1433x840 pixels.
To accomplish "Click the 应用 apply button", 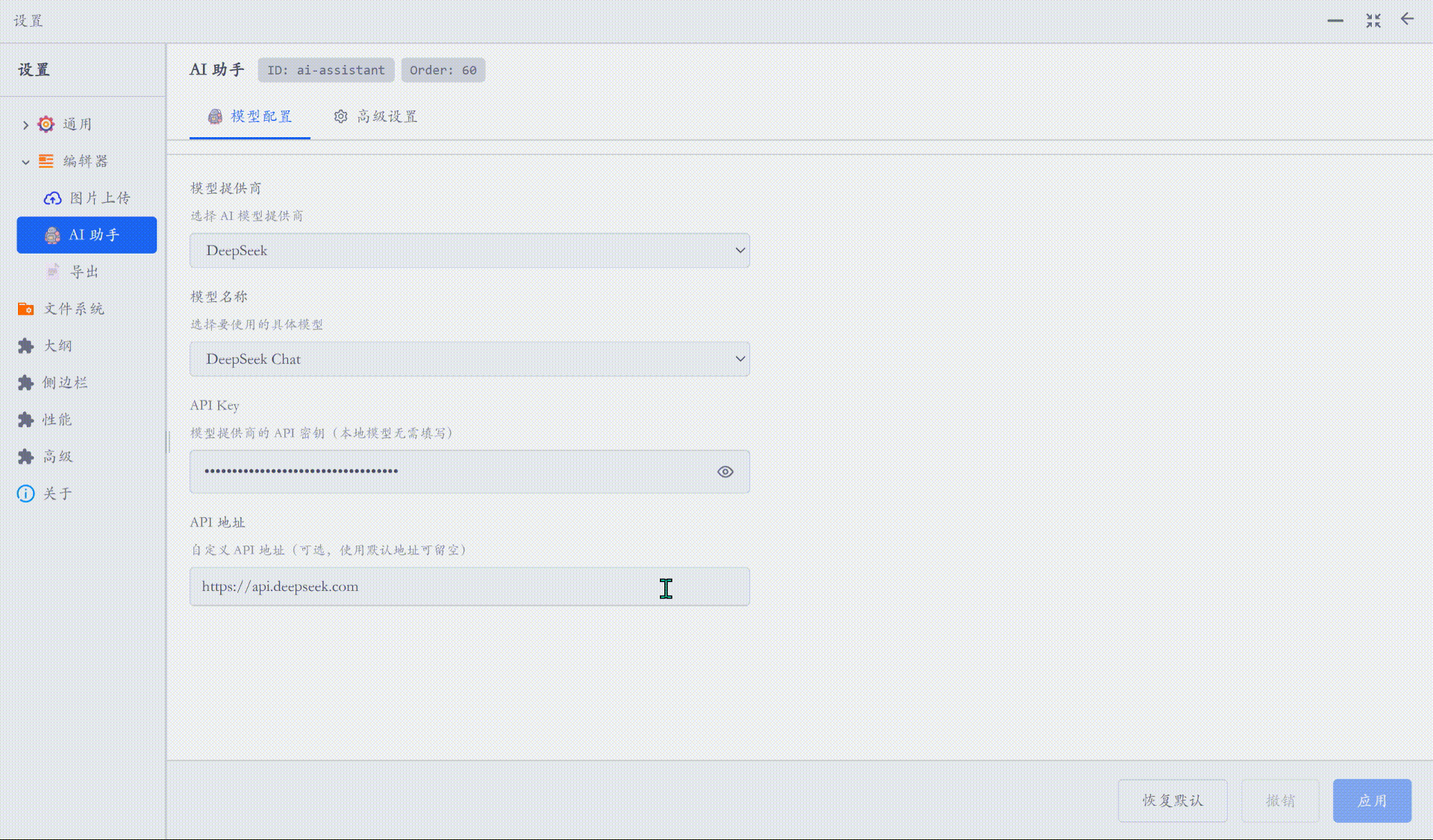I will [1371, 800].
